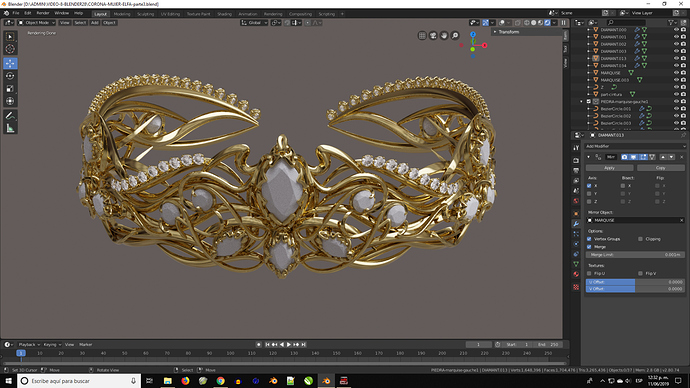The width and height of the screenshot is (690, 388).
Task: Switch to the Sculpting workspace tab
Action: 145,14
